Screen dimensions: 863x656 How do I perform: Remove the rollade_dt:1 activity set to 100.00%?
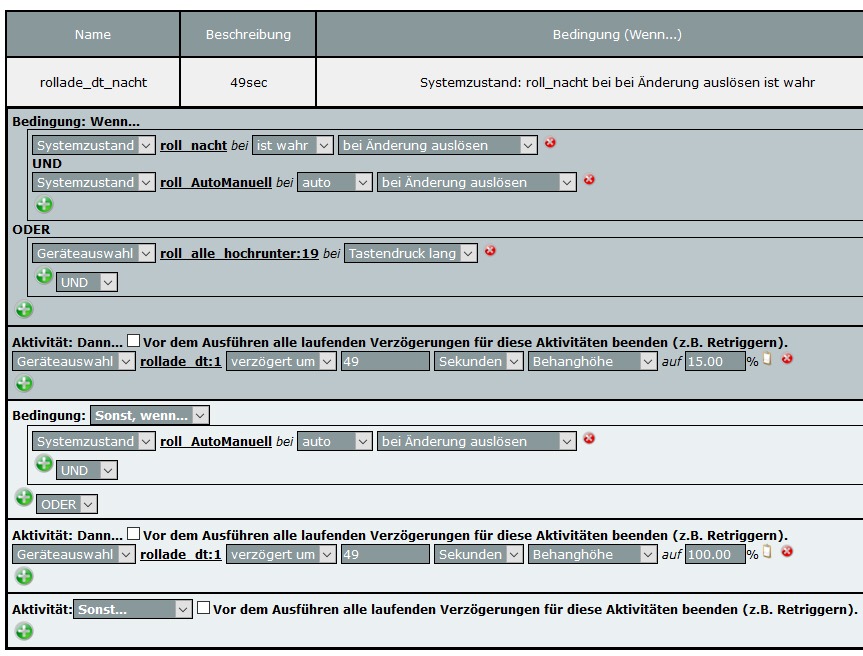[x=787, y=551]
